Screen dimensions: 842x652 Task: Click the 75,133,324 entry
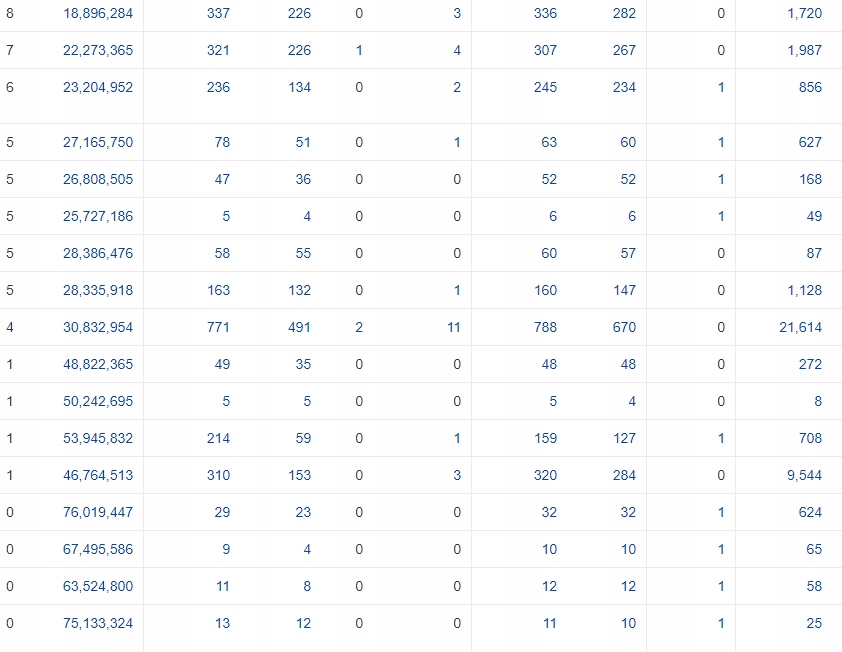[98, 623]
